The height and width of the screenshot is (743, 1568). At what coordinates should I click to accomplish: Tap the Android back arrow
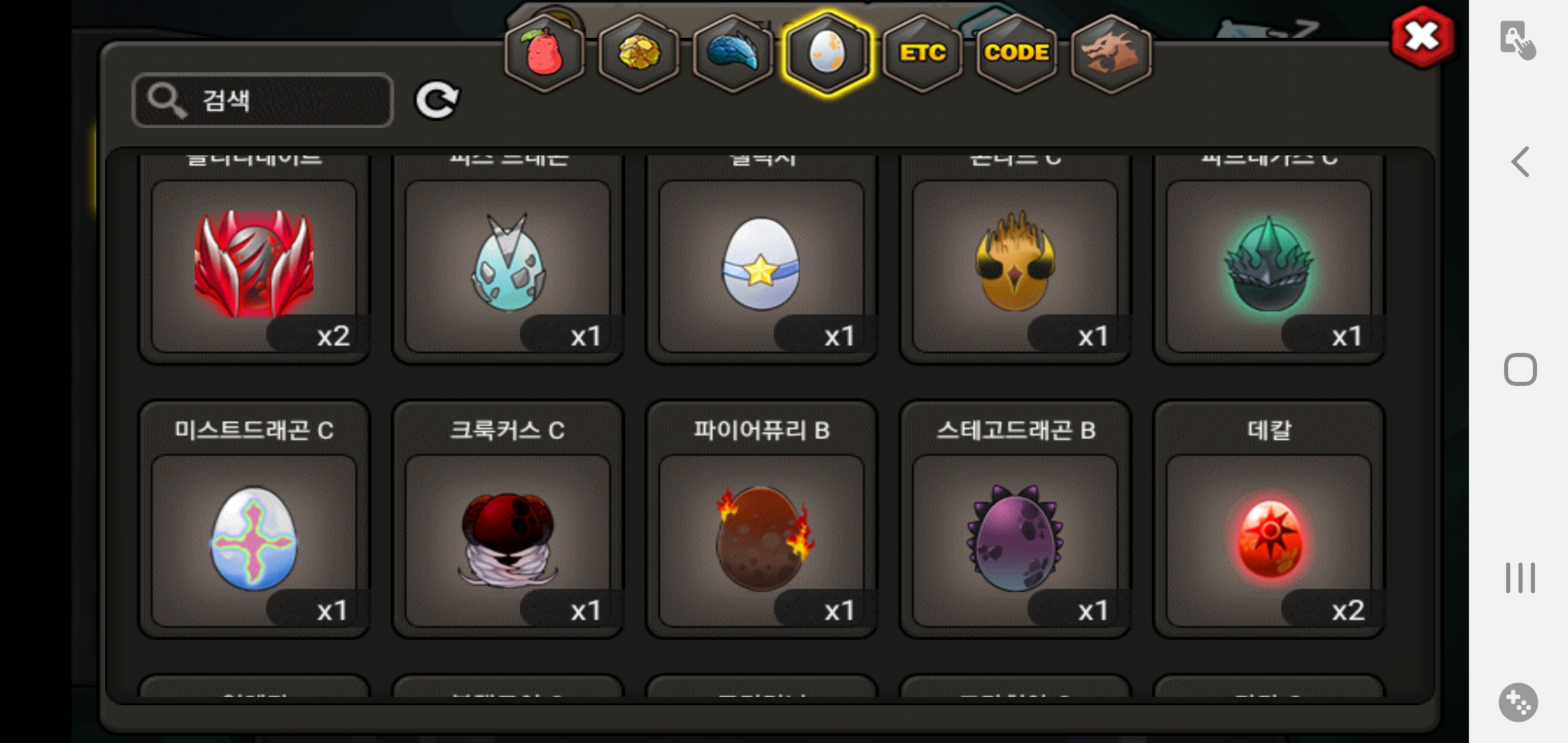coord(1520,162)
